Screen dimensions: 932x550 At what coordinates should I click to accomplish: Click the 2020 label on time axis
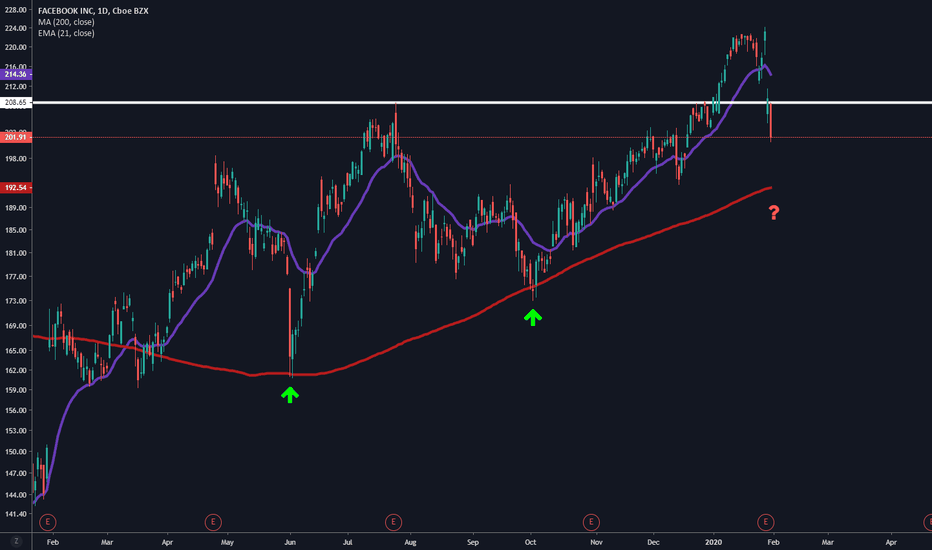point(713,542)
